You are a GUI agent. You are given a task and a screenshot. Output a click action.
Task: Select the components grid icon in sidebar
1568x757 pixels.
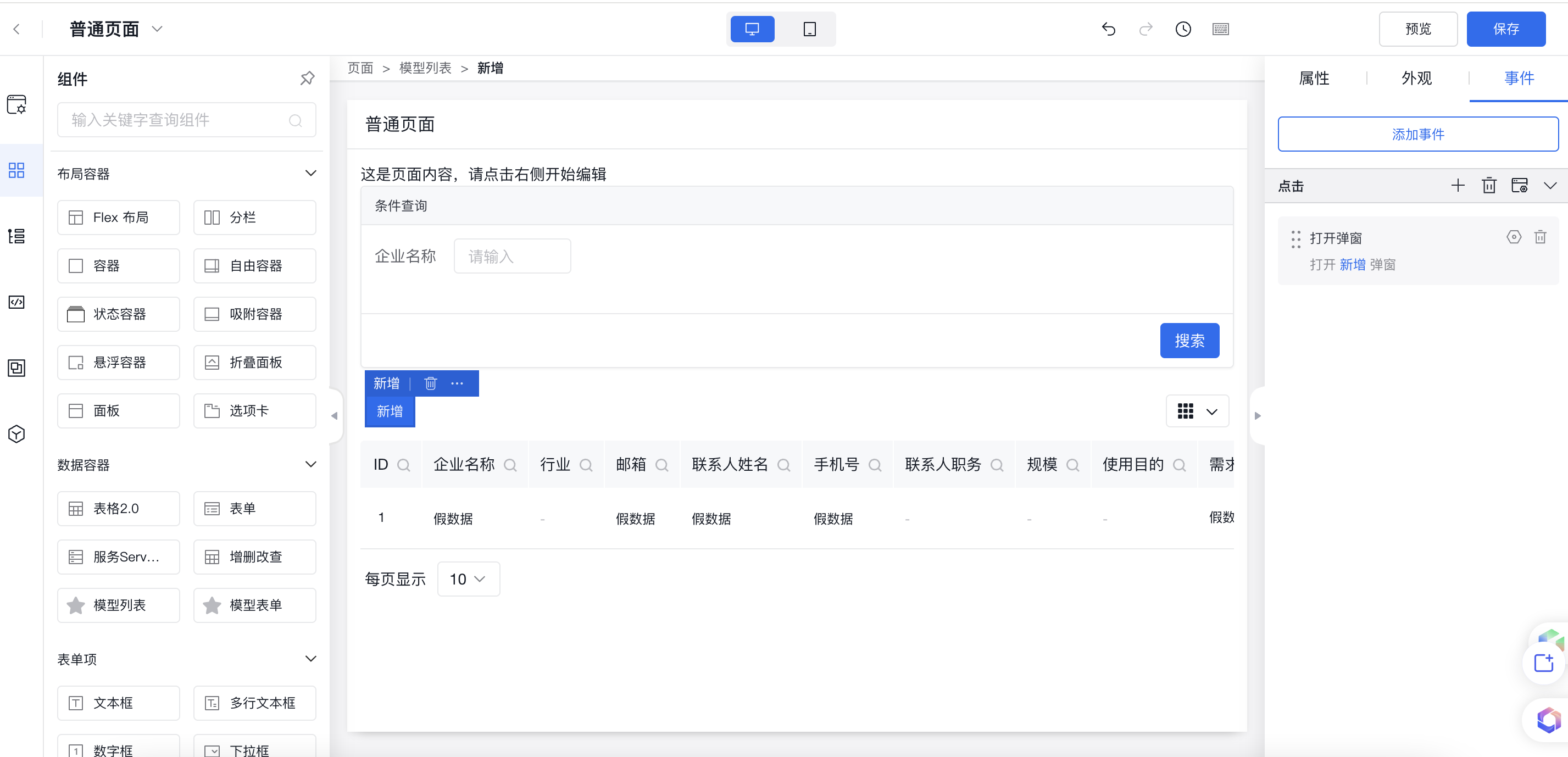click(x=16, y=170)
